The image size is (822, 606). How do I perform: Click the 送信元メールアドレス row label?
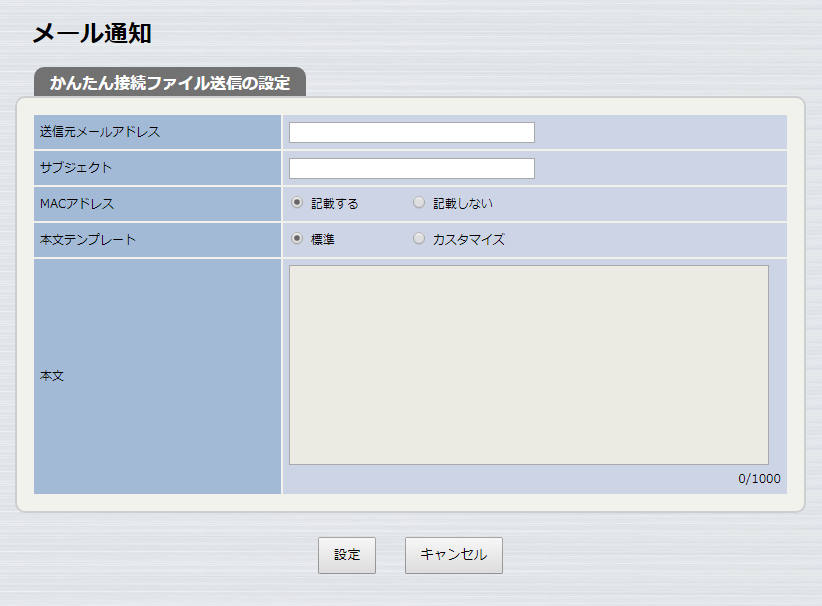click(100, 132)
